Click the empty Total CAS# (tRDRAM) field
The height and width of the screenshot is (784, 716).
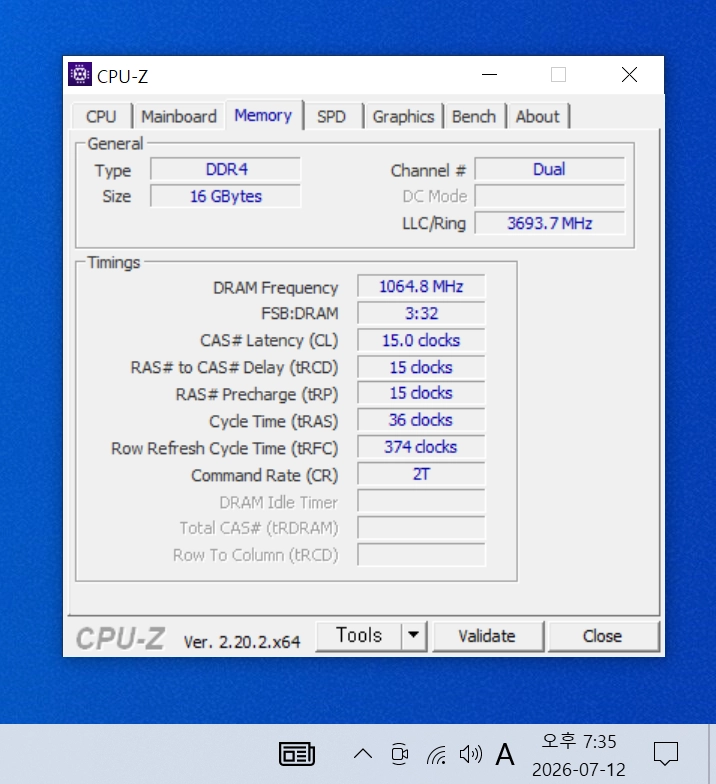[421, 528]
